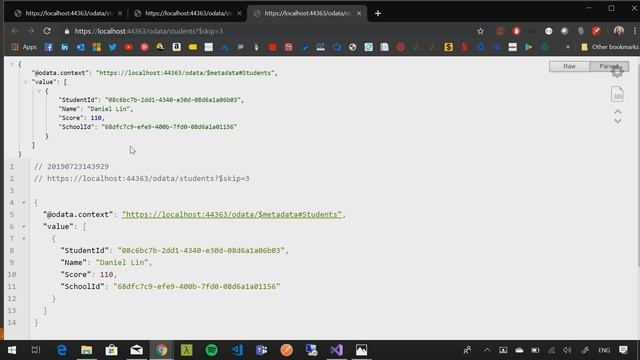
Task: Open battery status in the system tray
Action: point(535,350)
